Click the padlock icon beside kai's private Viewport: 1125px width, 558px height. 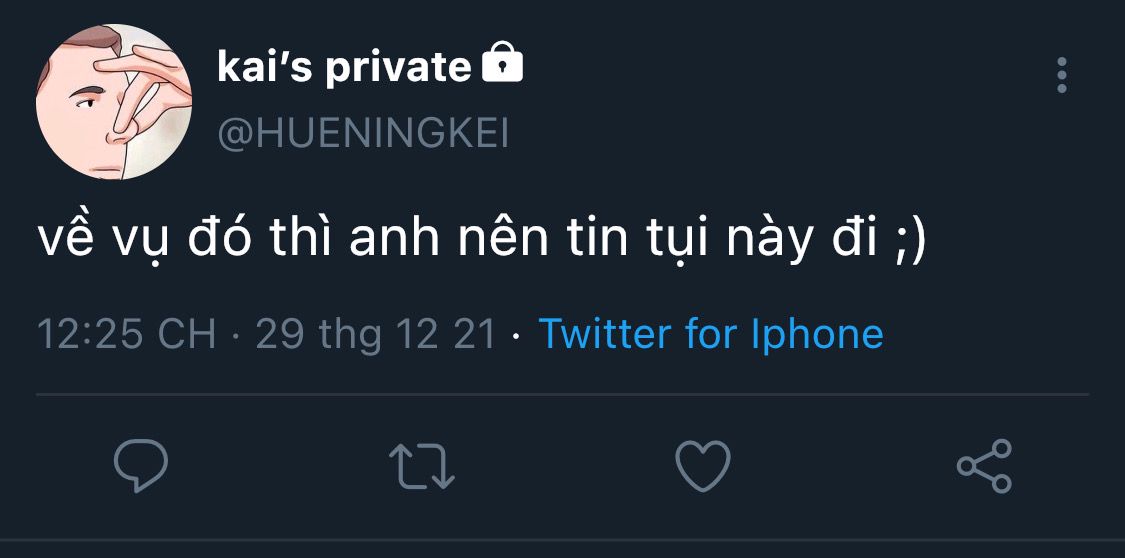(502, 66)
